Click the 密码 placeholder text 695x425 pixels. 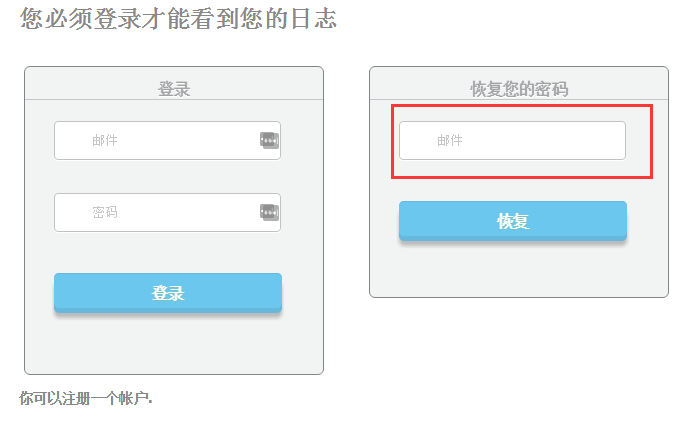(105, 212)
